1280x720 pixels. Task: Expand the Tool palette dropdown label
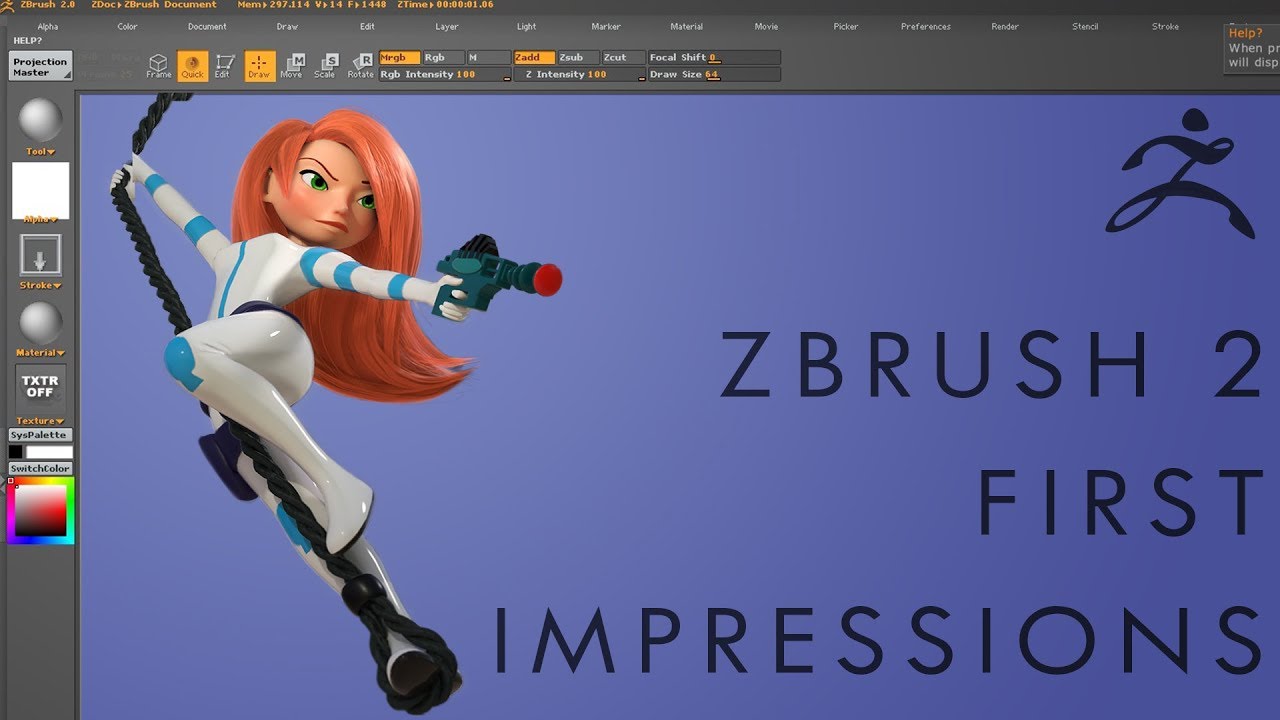[40, 151]
